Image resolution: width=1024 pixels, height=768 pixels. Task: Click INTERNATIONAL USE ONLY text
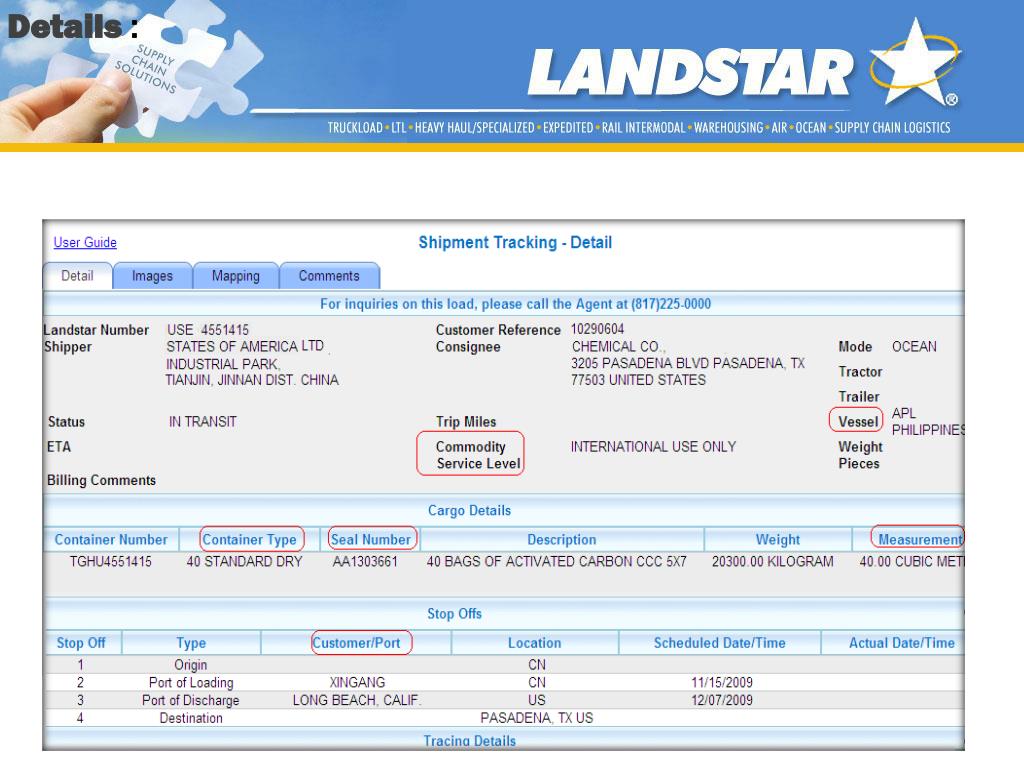(x=653, y=447)
